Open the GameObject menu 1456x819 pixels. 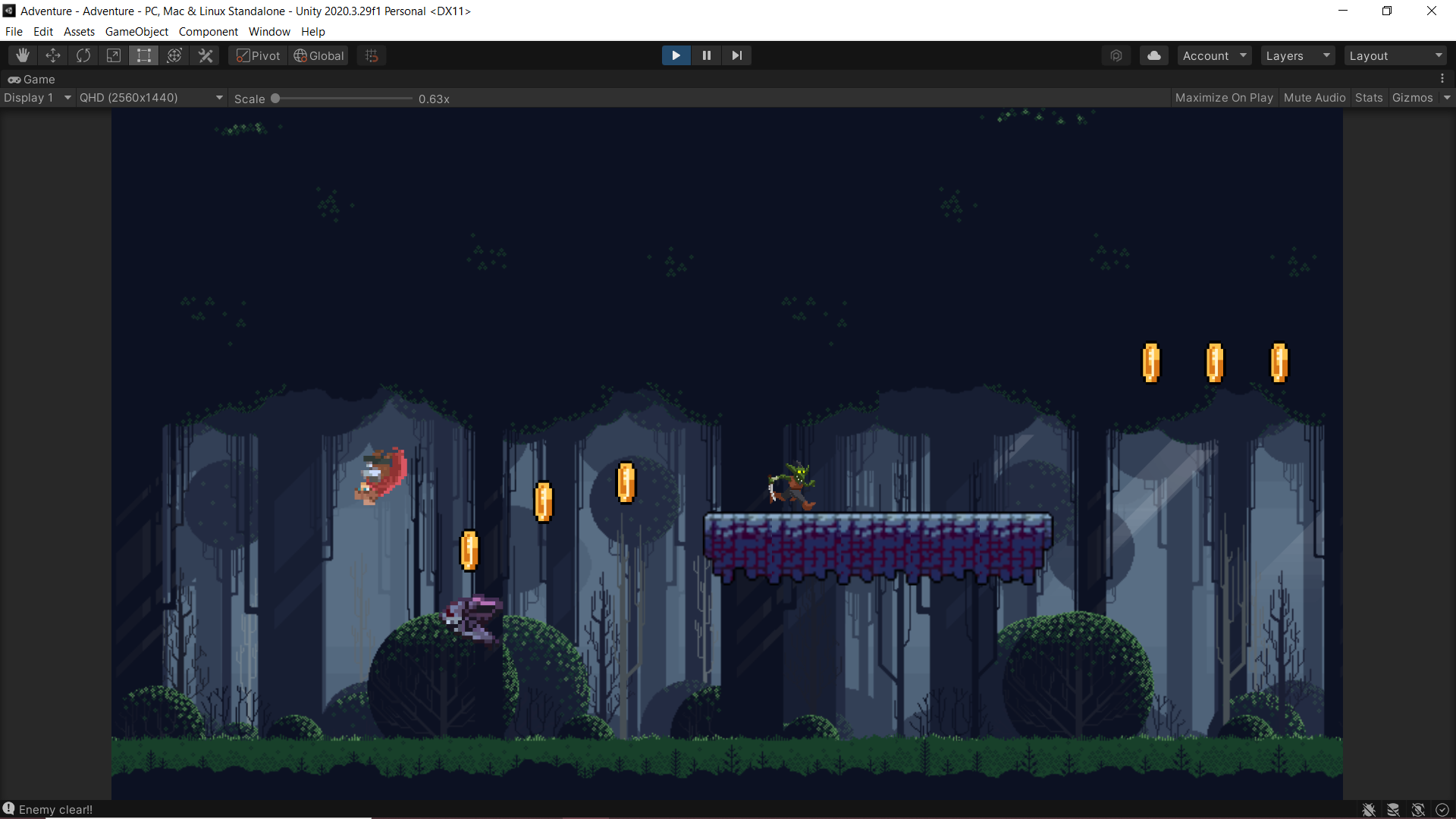[136, 31]
